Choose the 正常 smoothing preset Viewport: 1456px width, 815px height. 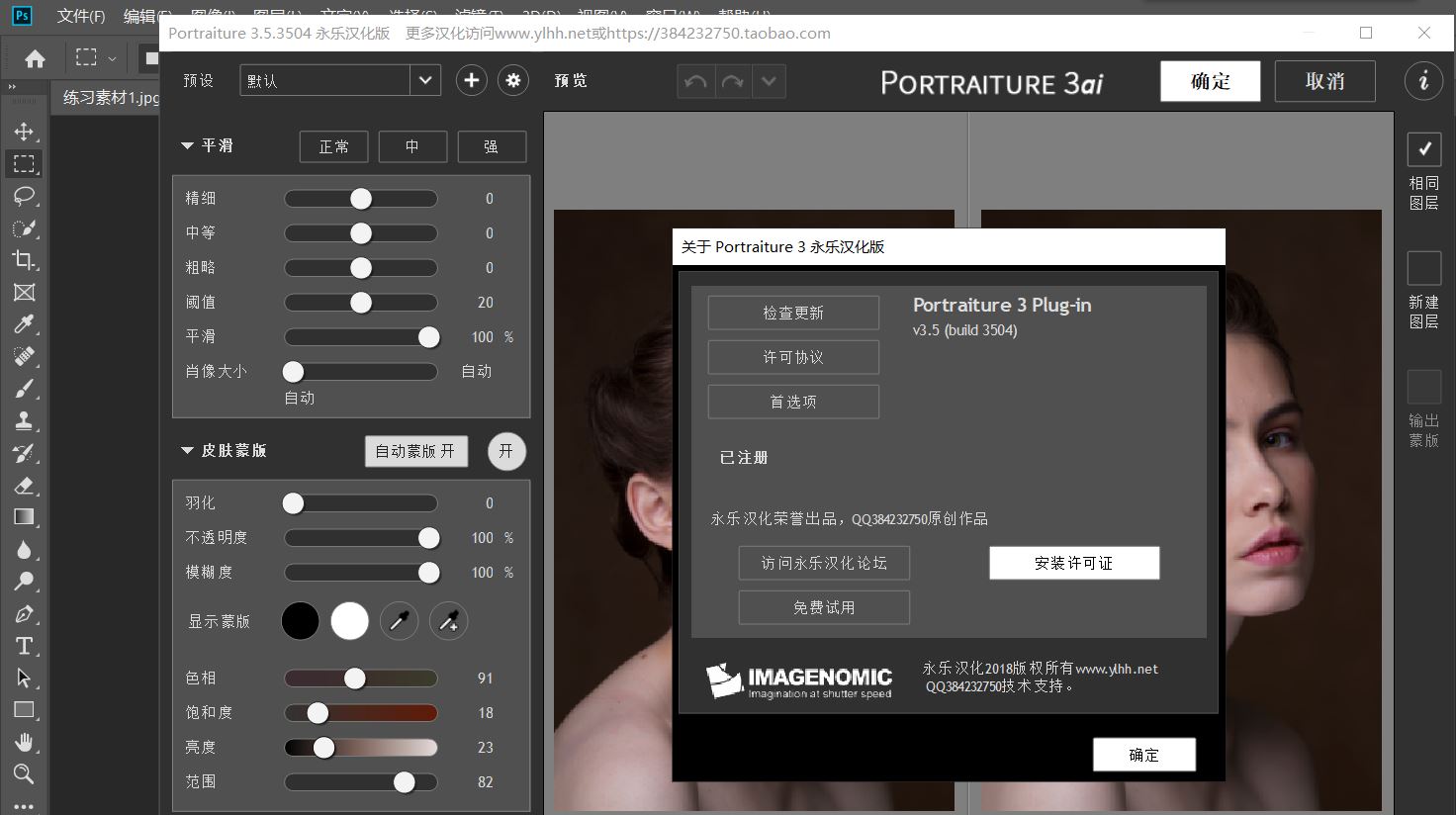coord(334,146)
